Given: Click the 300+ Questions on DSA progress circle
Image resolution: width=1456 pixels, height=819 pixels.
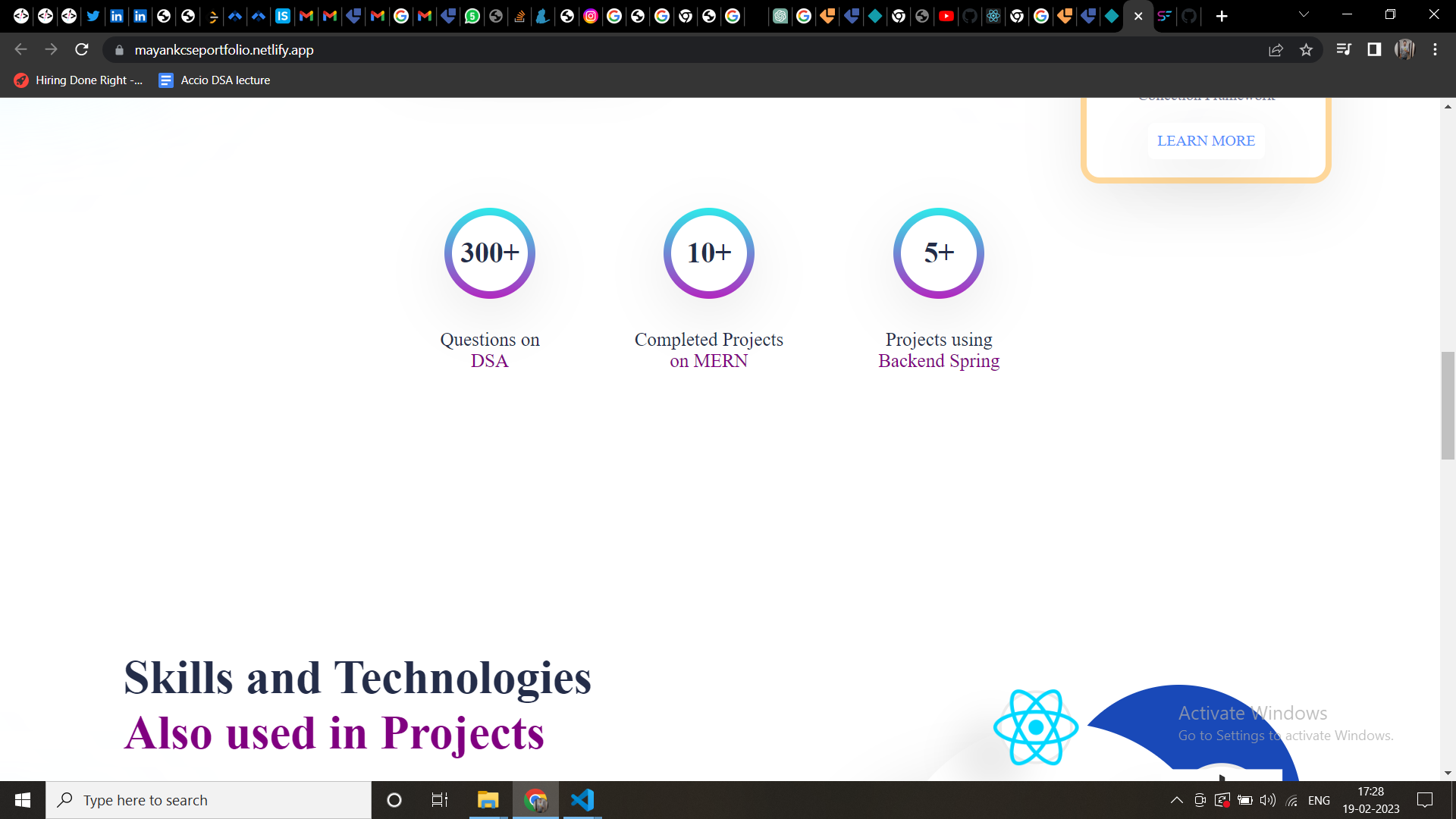Looking at the screenshot, I should click(489, 253).
